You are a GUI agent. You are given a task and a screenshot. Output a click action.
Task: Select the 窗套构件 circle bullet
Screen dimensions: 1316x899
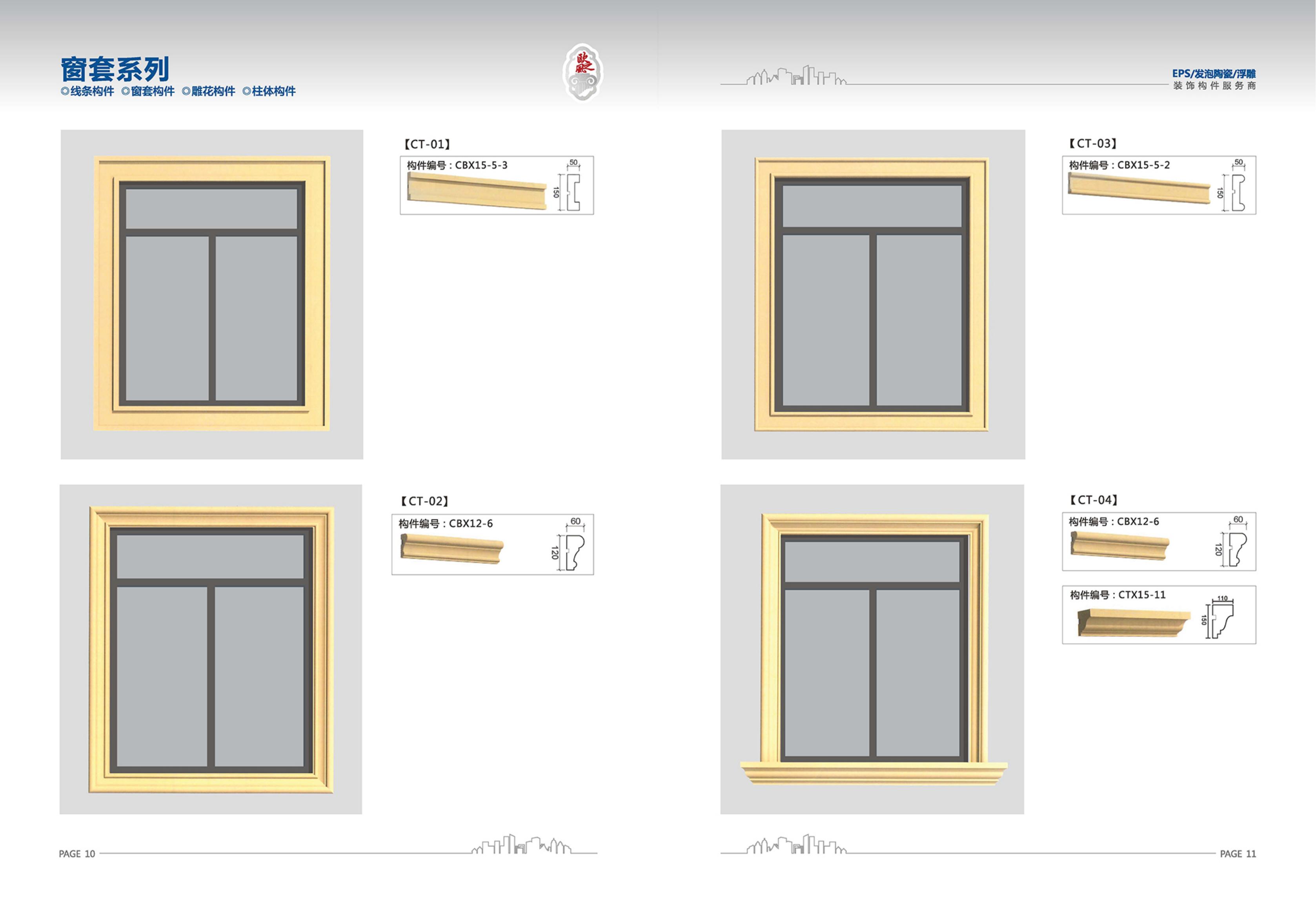[x=125, y=91]
